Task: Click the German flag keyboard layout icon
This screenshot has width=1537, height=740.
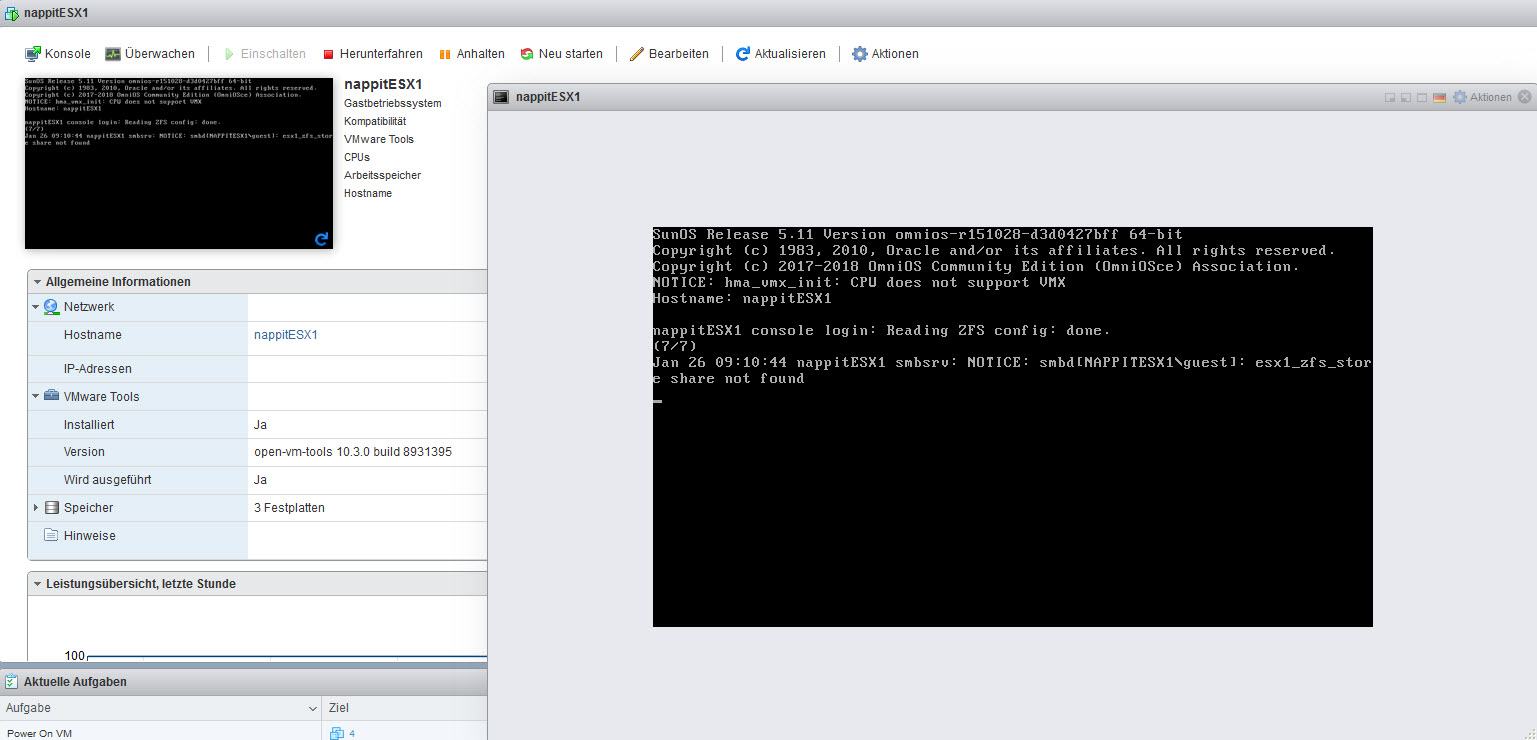Action: (x=1440, y=97)
